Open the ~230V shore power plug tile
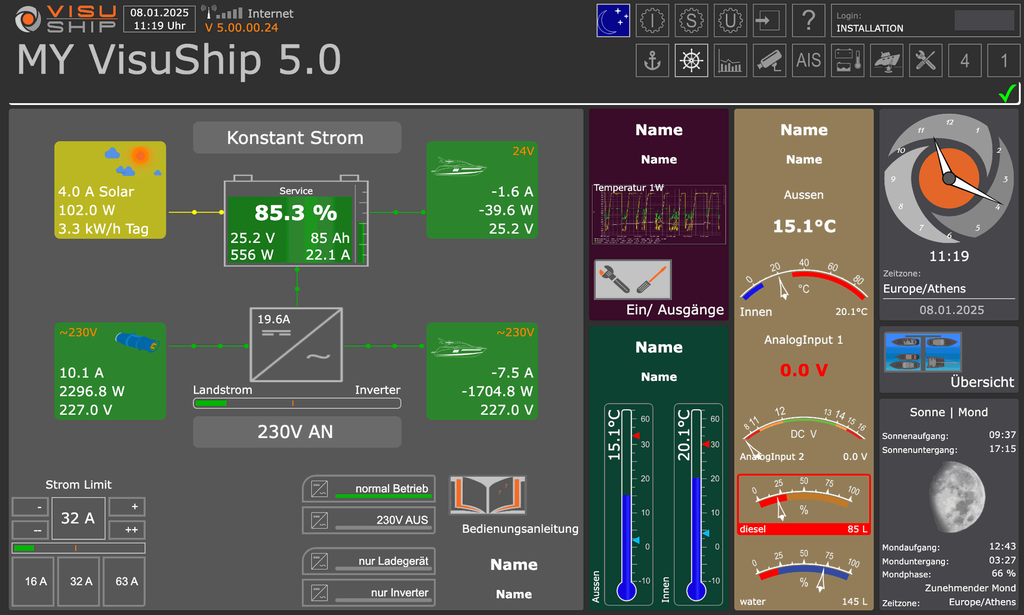Viewport: 1024px width, 615px height. click(x=110, y=371)
